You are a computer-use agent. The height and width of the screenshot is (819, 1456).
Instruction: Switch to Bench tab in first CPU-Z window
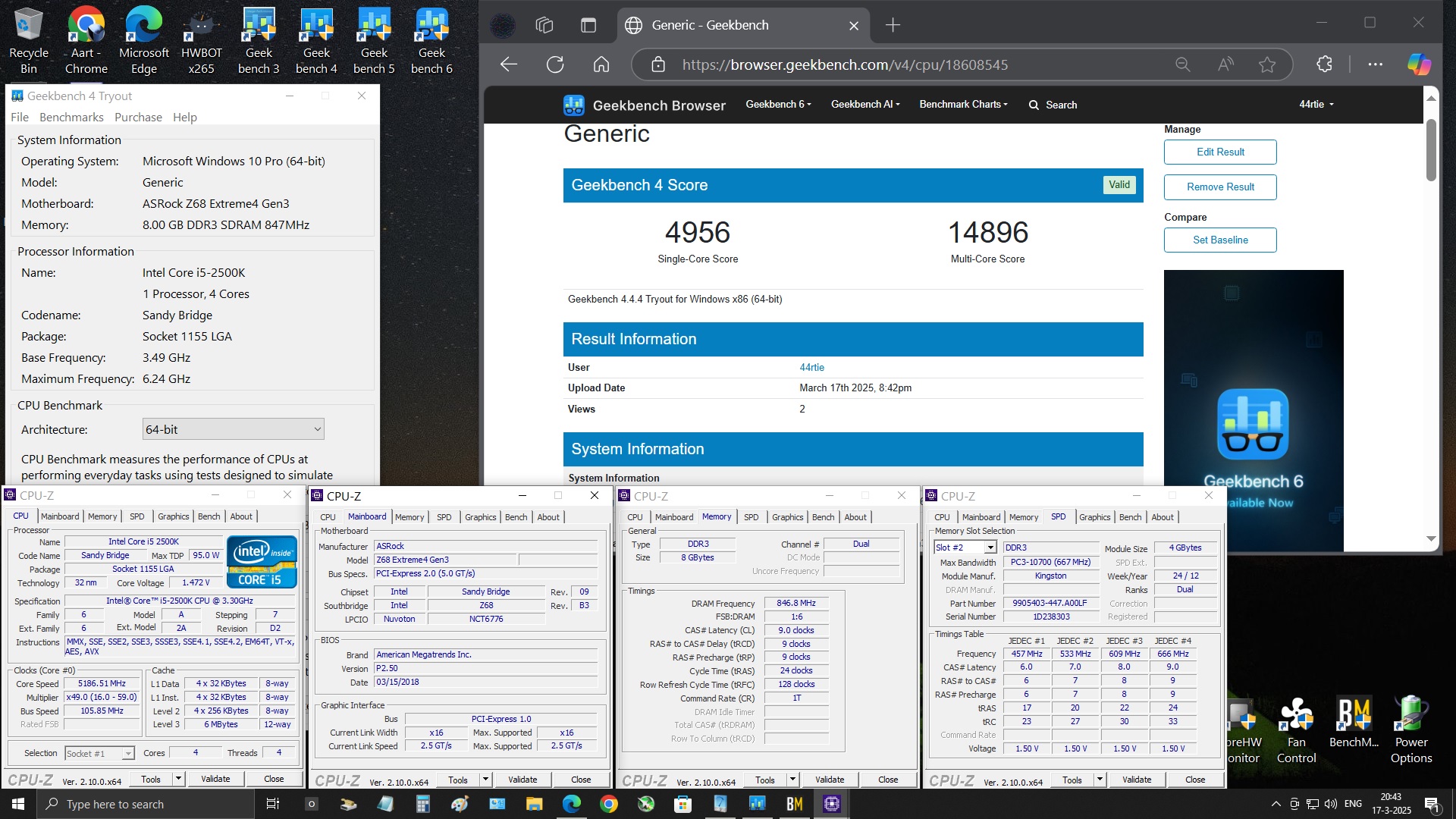(209, 516)
